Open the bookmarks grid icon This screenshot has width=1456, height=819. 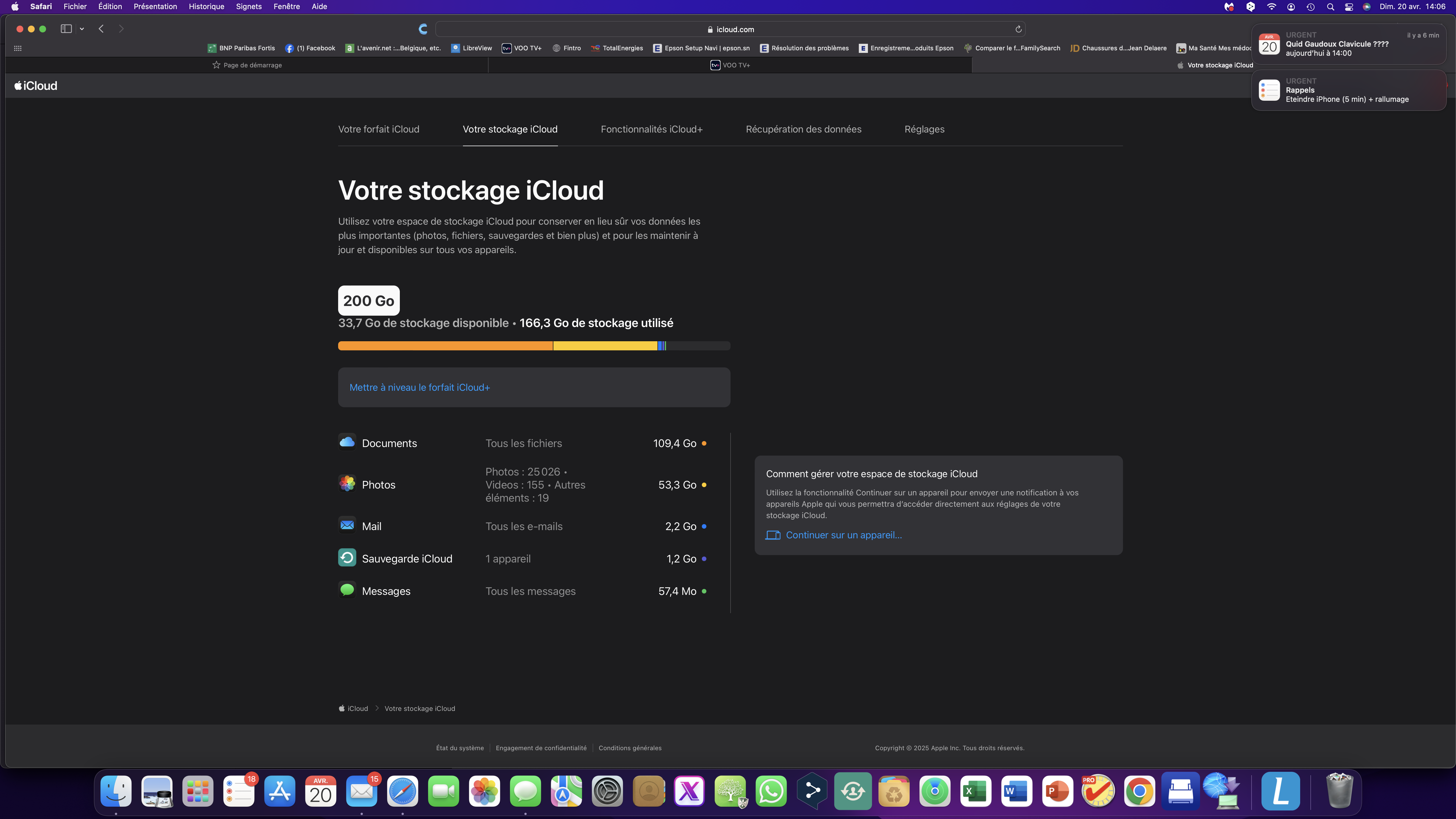(x=18, y=48)
